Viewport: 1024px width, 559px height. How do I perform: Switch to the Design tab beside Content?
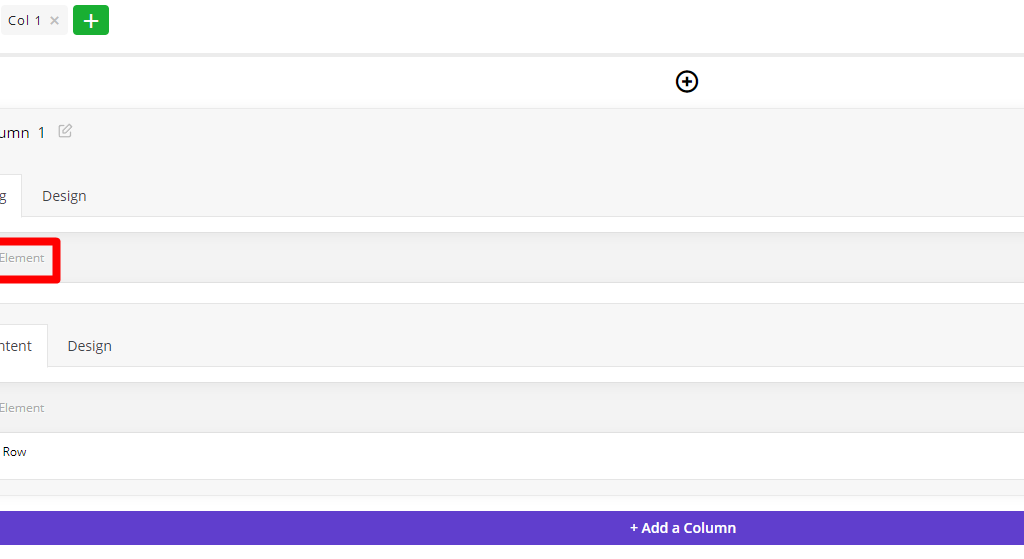tap(89, 345)
